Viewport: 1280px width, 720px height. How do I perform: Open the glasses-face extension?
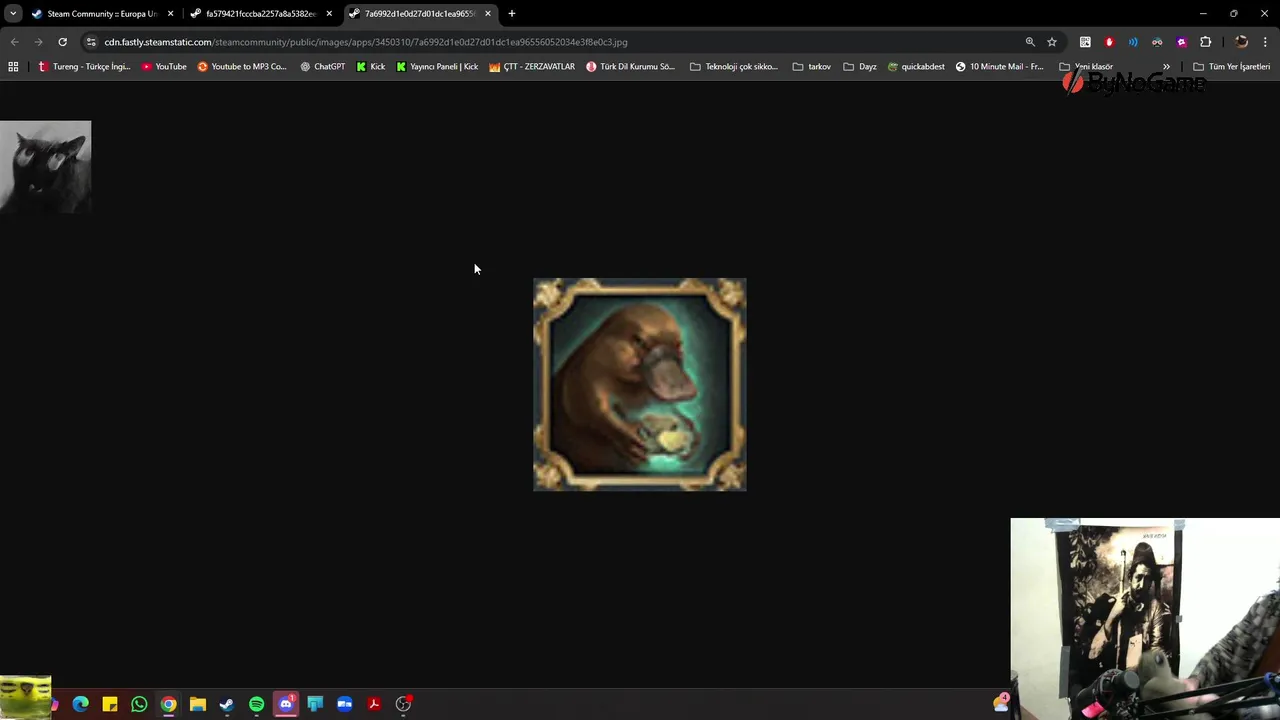click(1157, 42)
